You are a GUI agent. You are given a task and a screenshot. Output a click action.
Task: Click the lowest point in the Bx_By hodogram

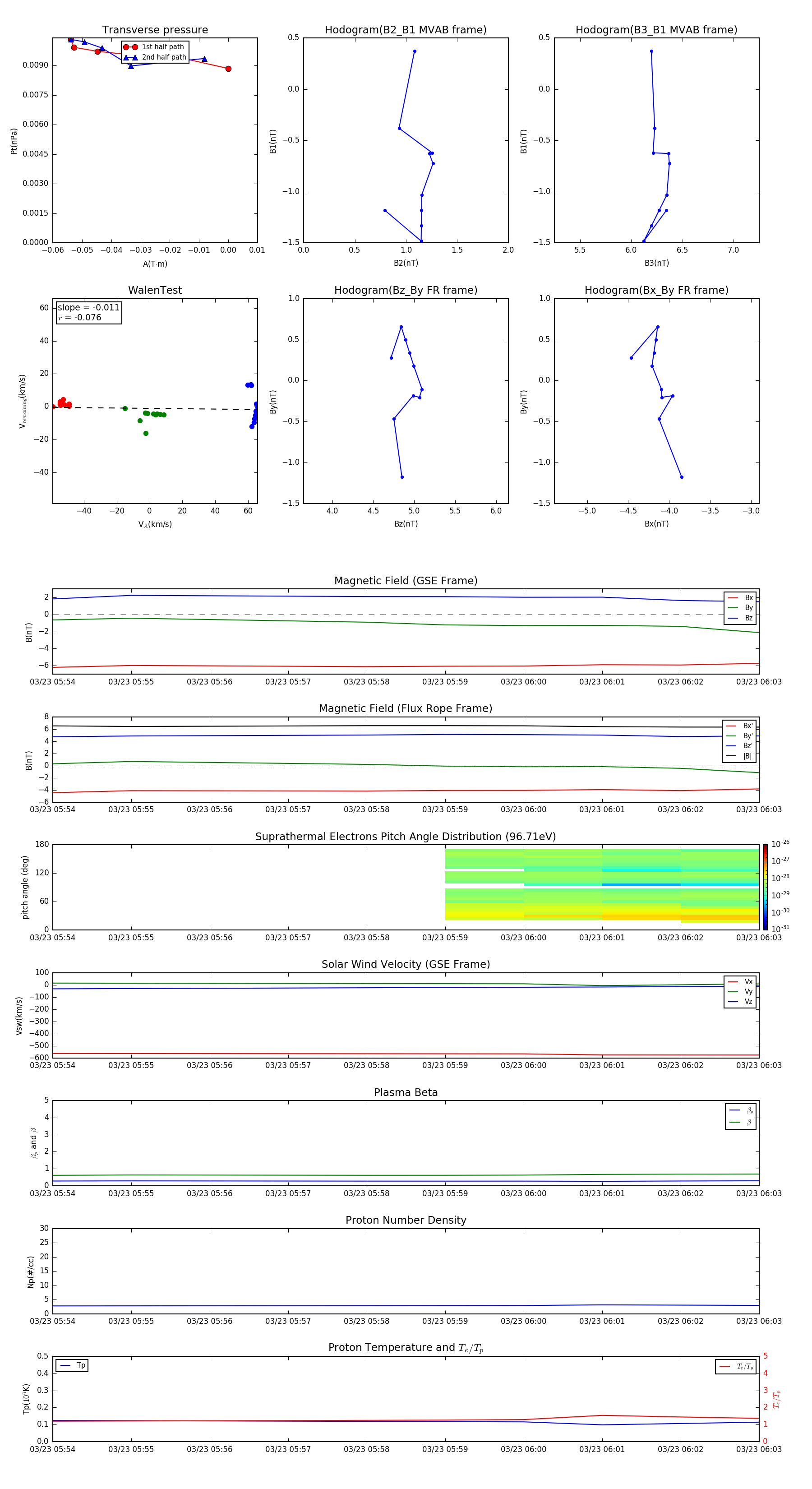(682, 477)
